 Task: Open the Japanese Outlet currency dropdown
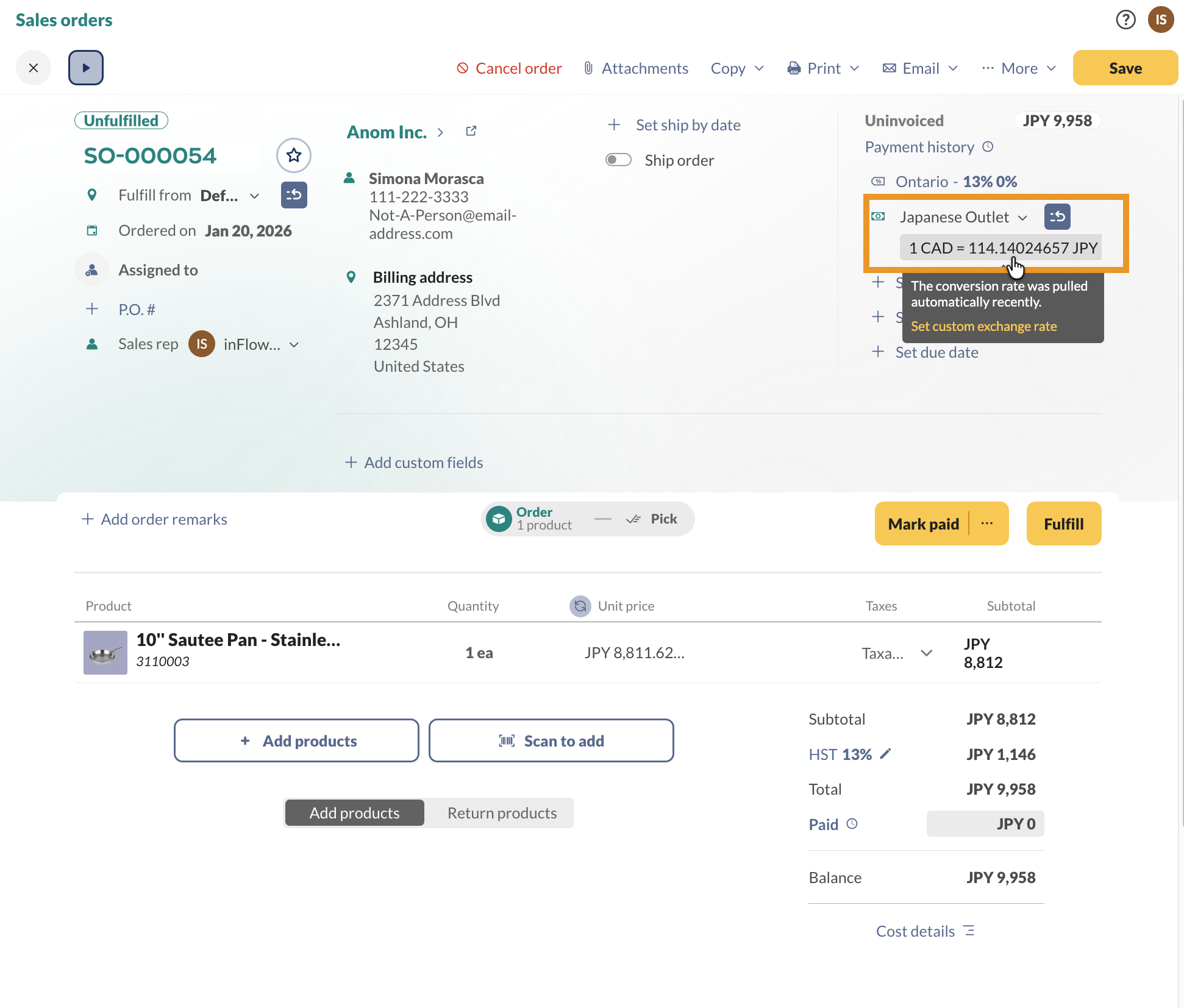click(1022, 216)
